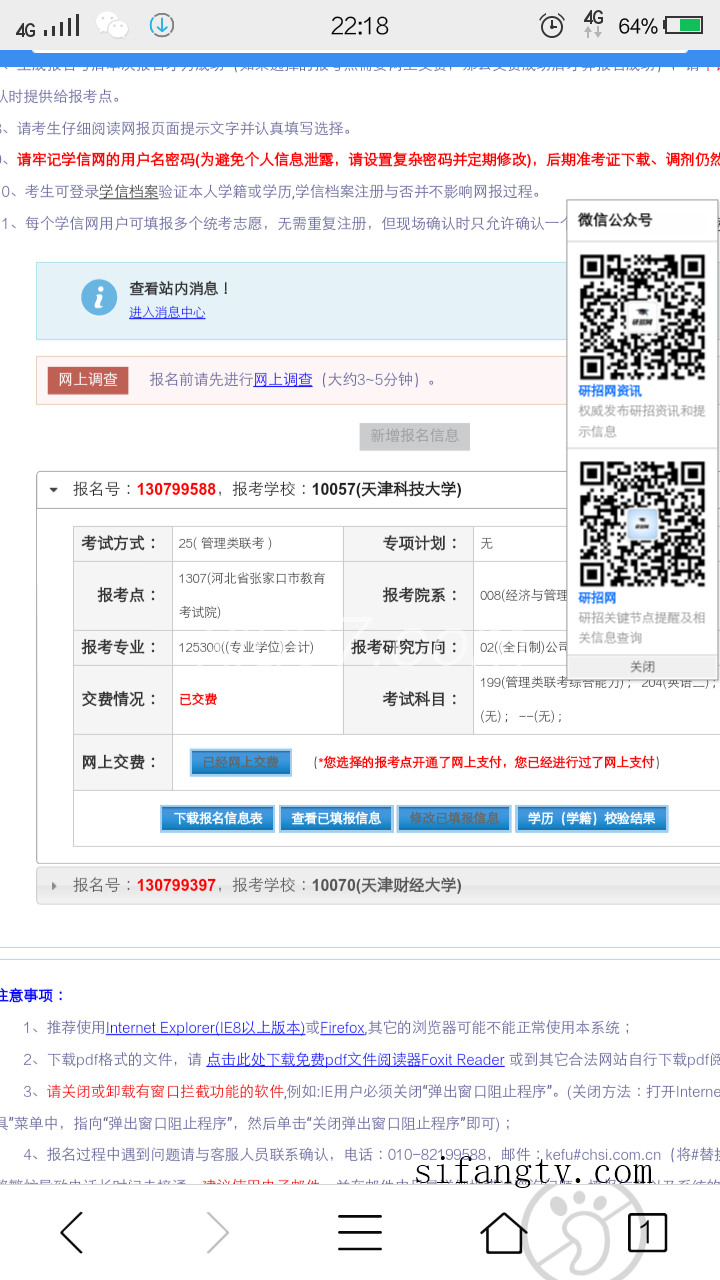This screenshot has height=1280, width=720.
Task: Click the clock time 22:18
Action: 360,26
